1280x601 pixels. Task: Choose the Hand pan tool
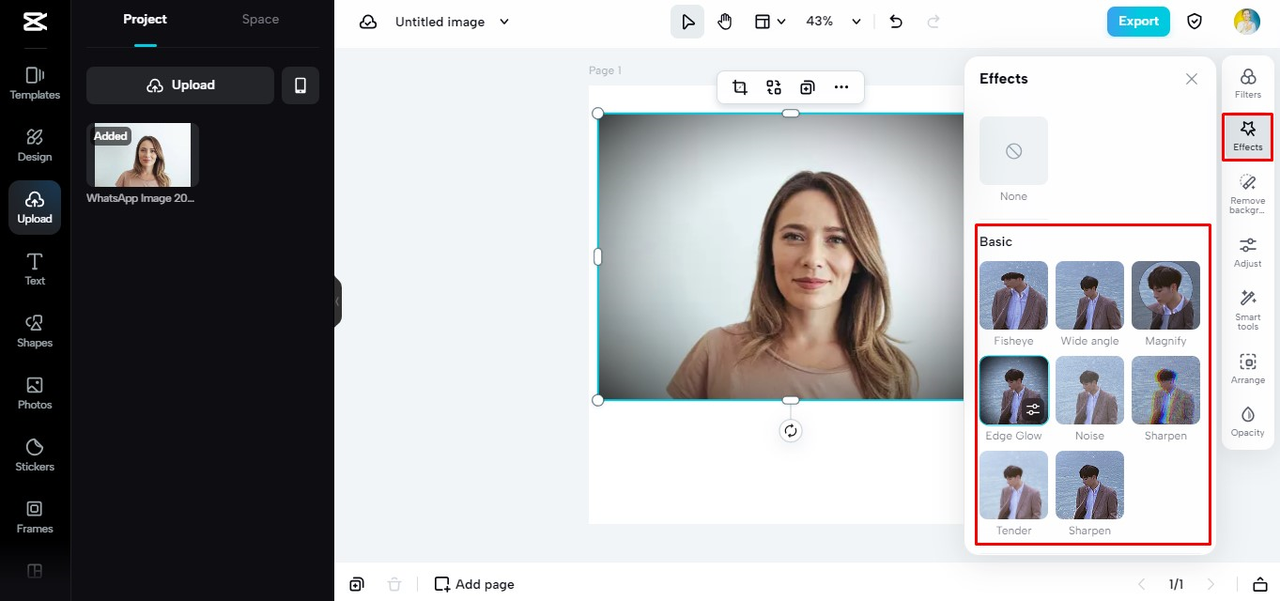pyautogui.click(x=725, y=21)
